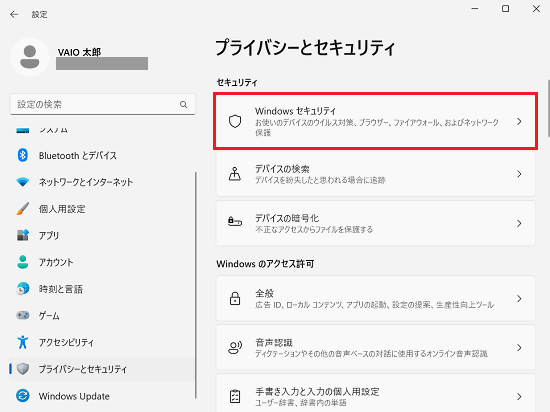Click the デバイスの検索 locator icon
The image size is (550, 412).
[x=235, y=174]
